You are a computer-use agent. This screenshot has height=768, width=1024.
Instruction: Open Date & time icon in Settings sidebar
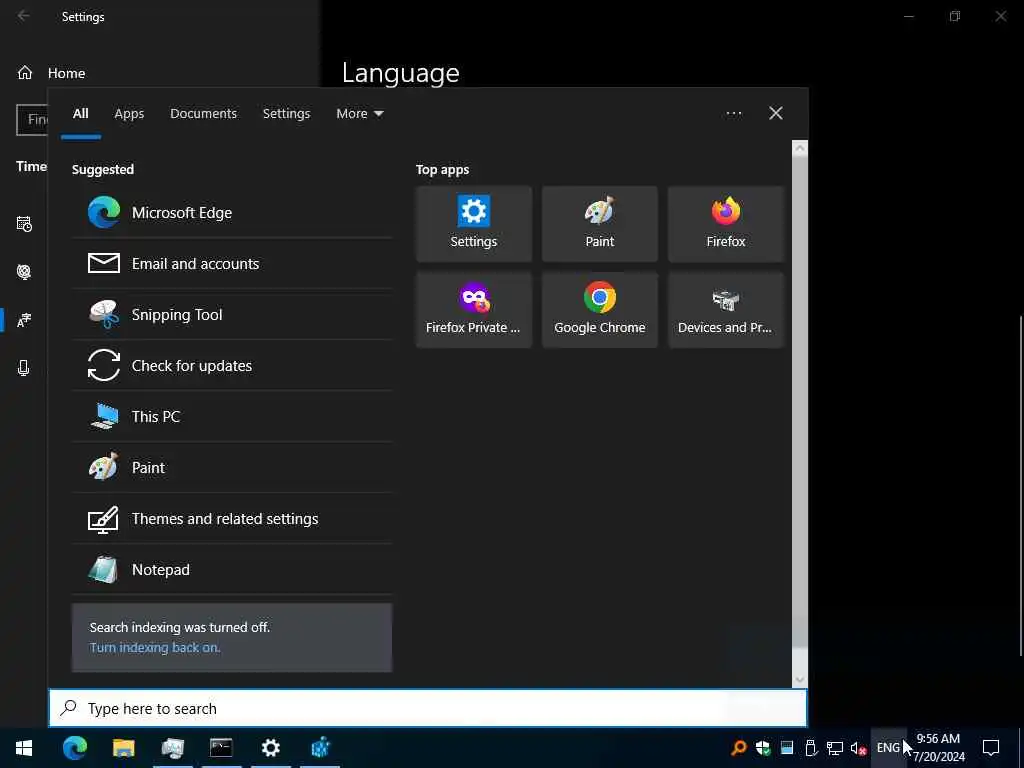24,224
